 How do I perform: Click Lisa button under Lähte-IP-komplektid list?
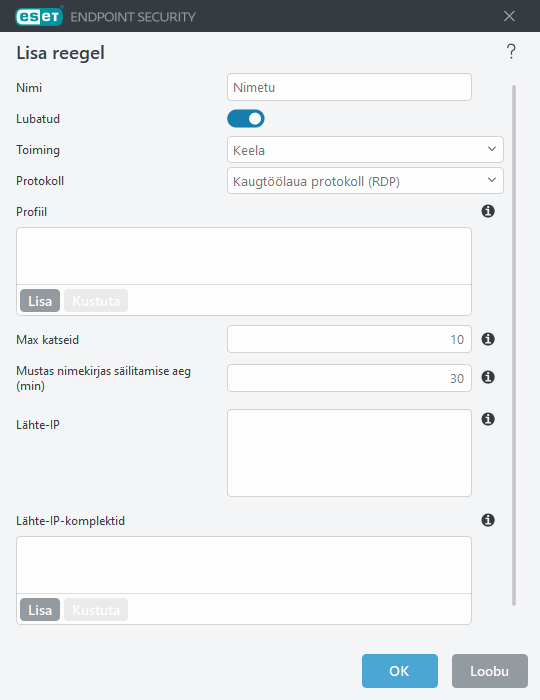(x=40, y=609)
